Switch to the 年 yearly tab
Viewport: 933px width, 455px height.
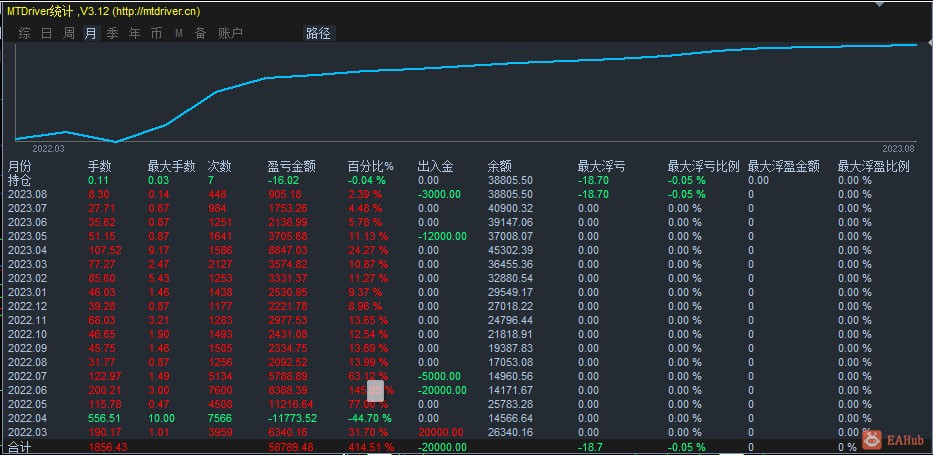[x=135, y=33]
